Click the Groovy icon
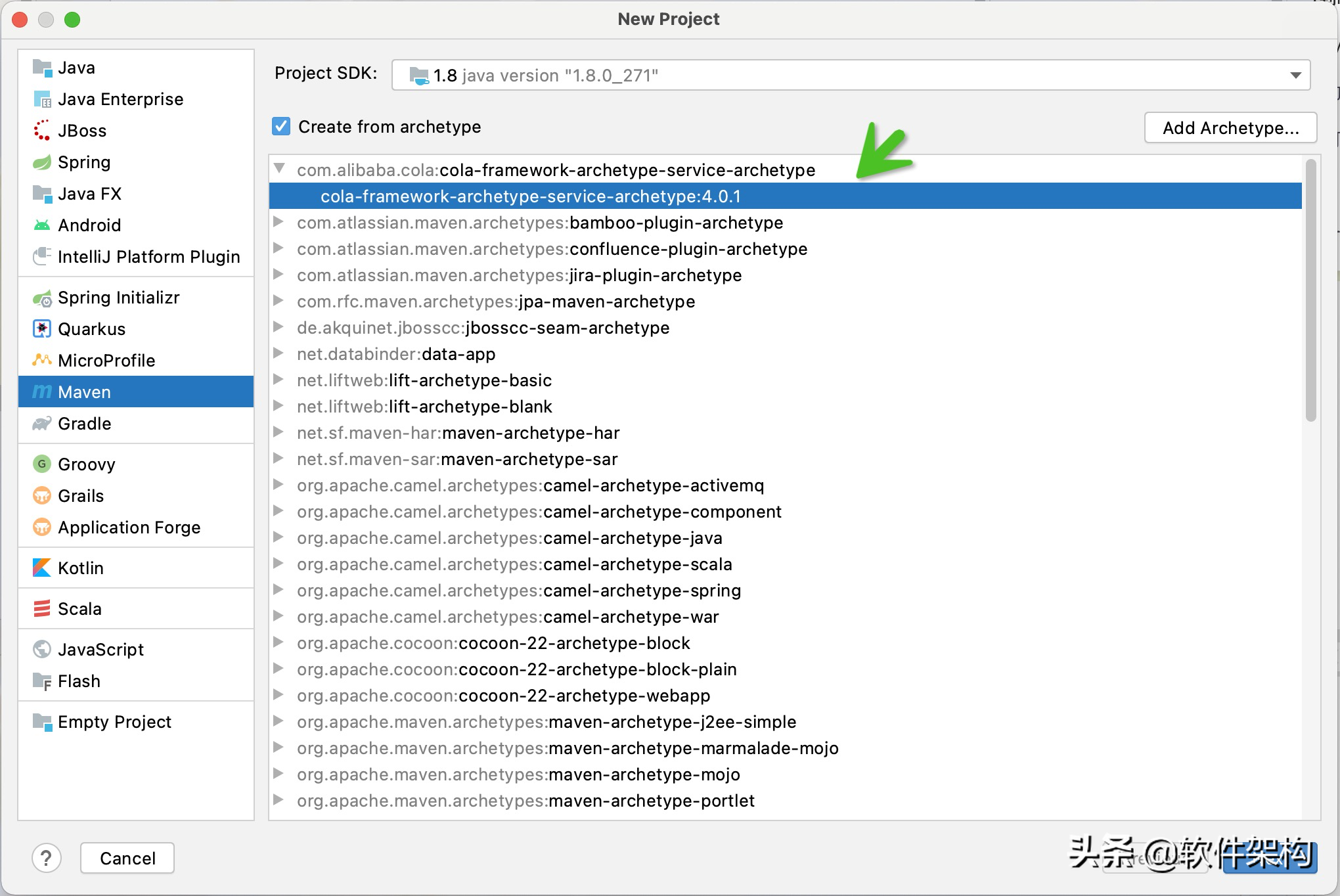Viewport: 1340px width, 896px height. coord(42,464)
